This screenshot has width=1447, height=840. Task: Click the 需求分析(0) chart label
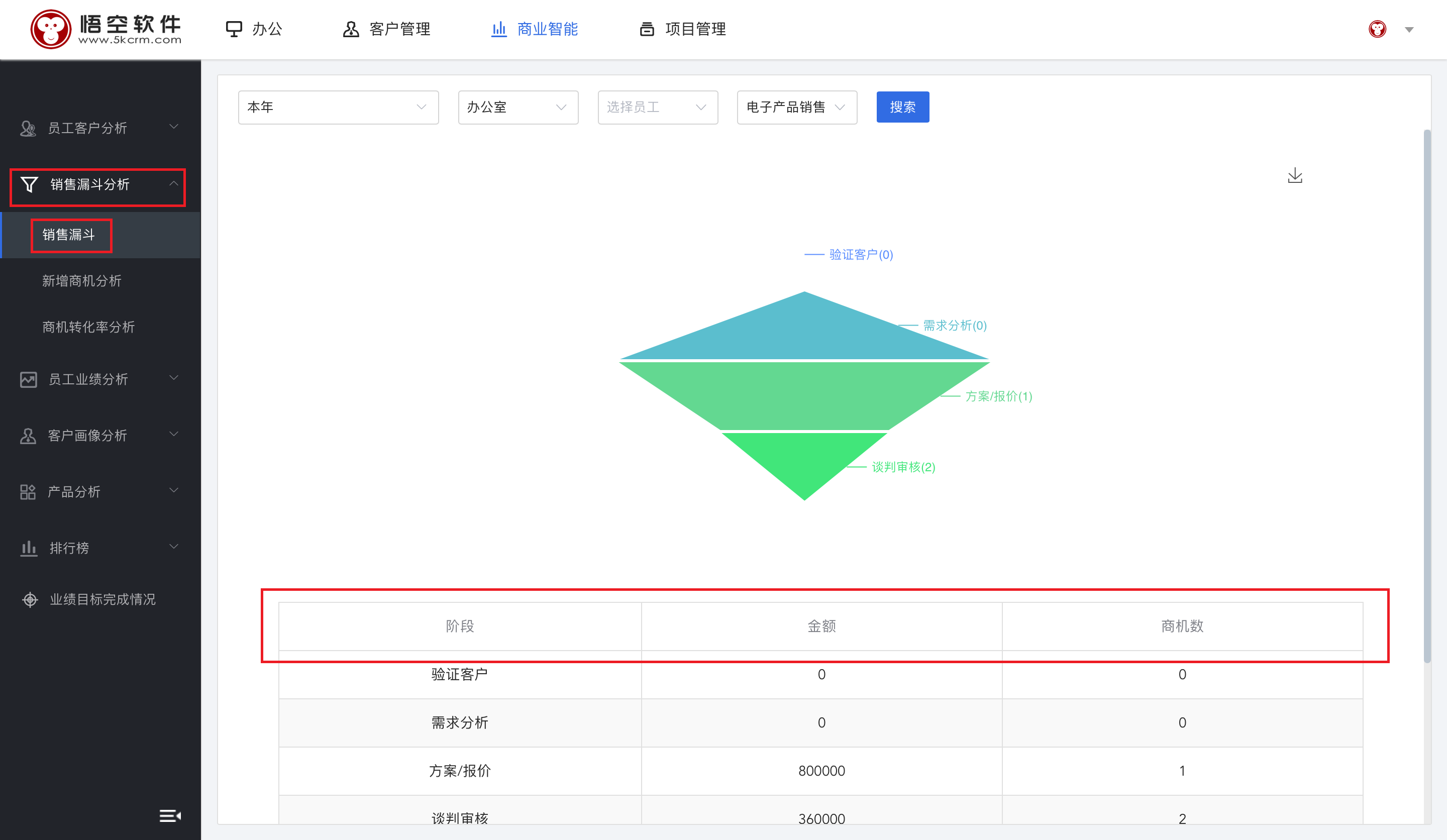955,326
